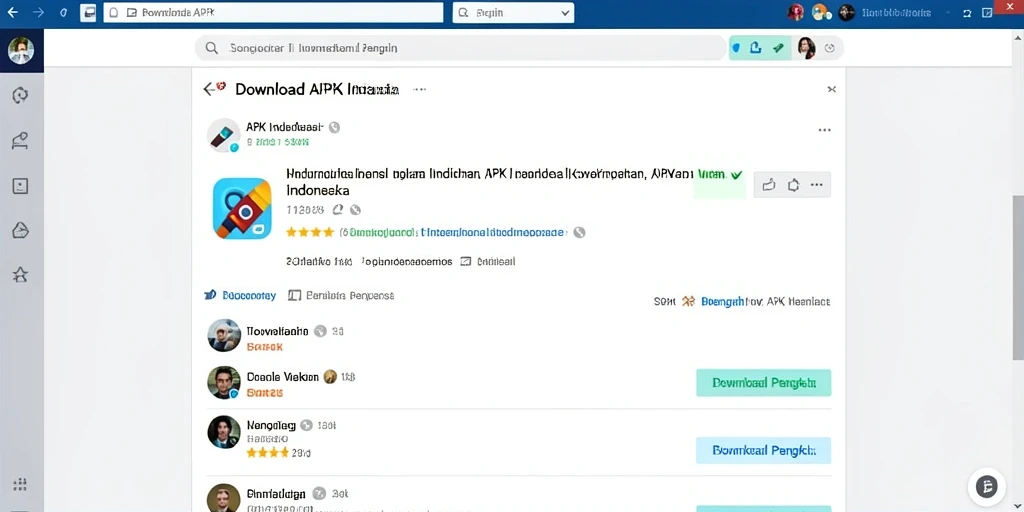The height and width of the screenshot is (512, 1024).
Task: Click the upload share icon beside the shield
Action: (756, 48)
